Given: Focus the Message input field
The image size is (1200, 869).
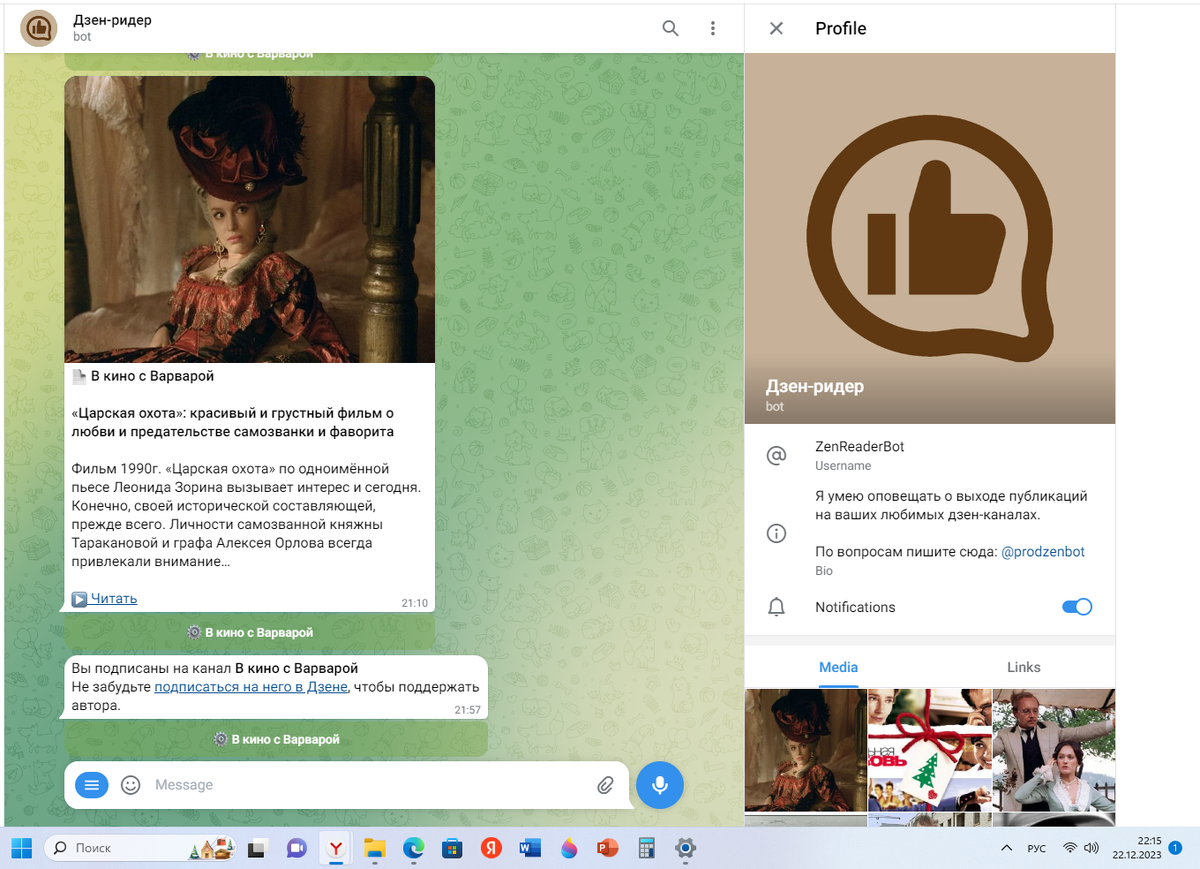Looking at the screenshot, I should coord(365,785).
